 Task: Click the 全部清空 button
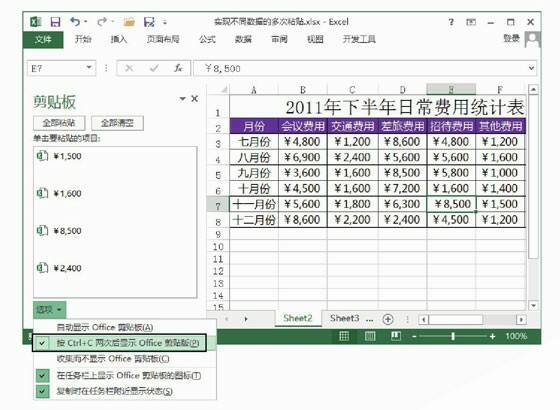pyautogui.click(x=118, y=123)
